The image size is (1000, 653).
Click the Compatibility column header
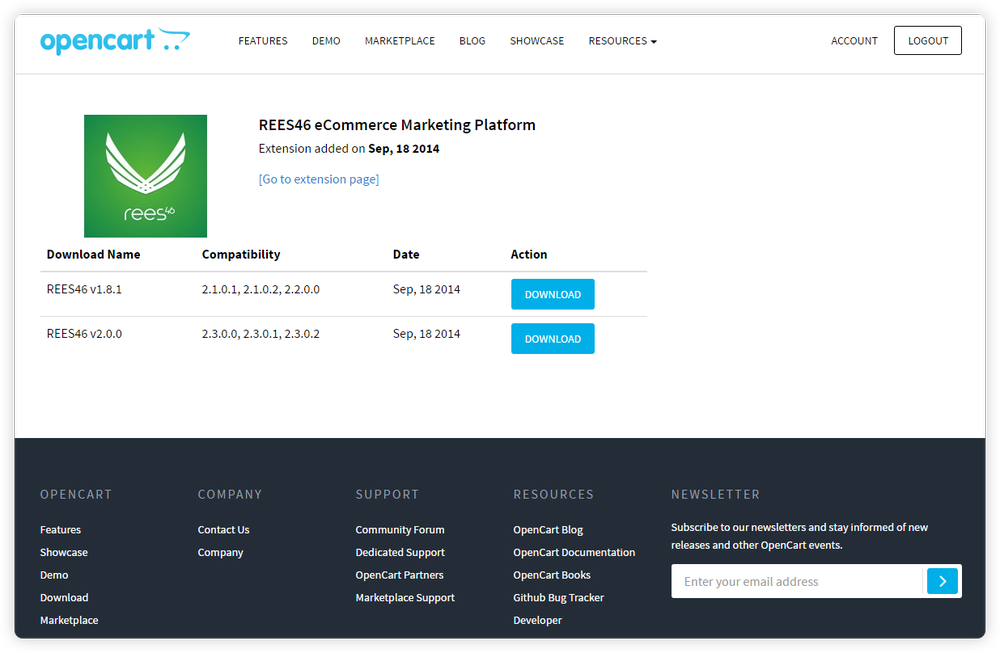pos(241,254)
